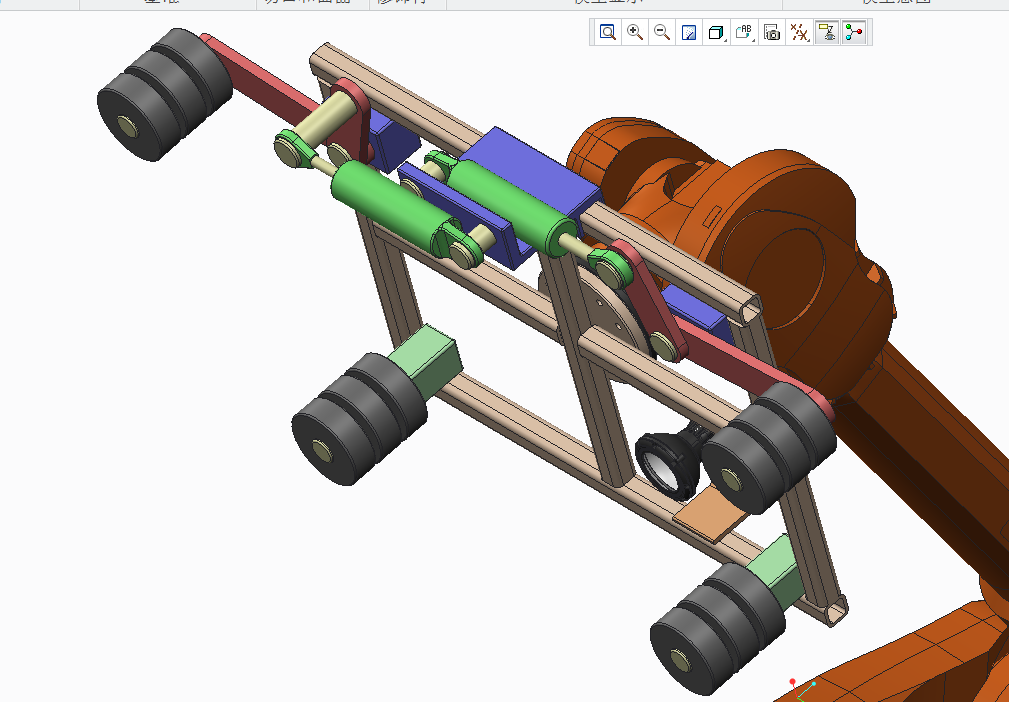Select the large blue block on frame
The width and height of the screenshot is (1009, 702).
534,171
